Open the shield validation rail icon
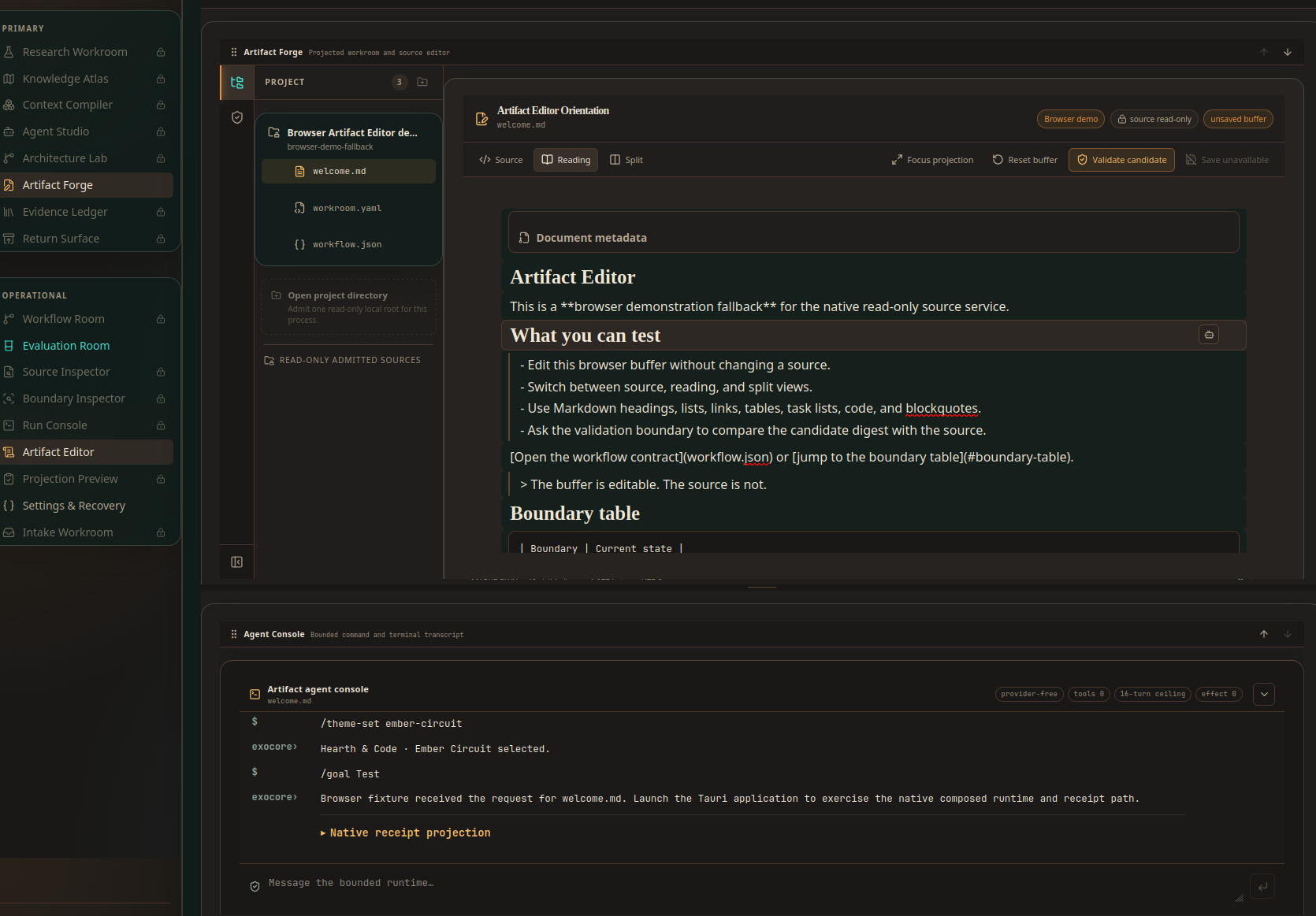The image size is (1316, 916). 237,117
